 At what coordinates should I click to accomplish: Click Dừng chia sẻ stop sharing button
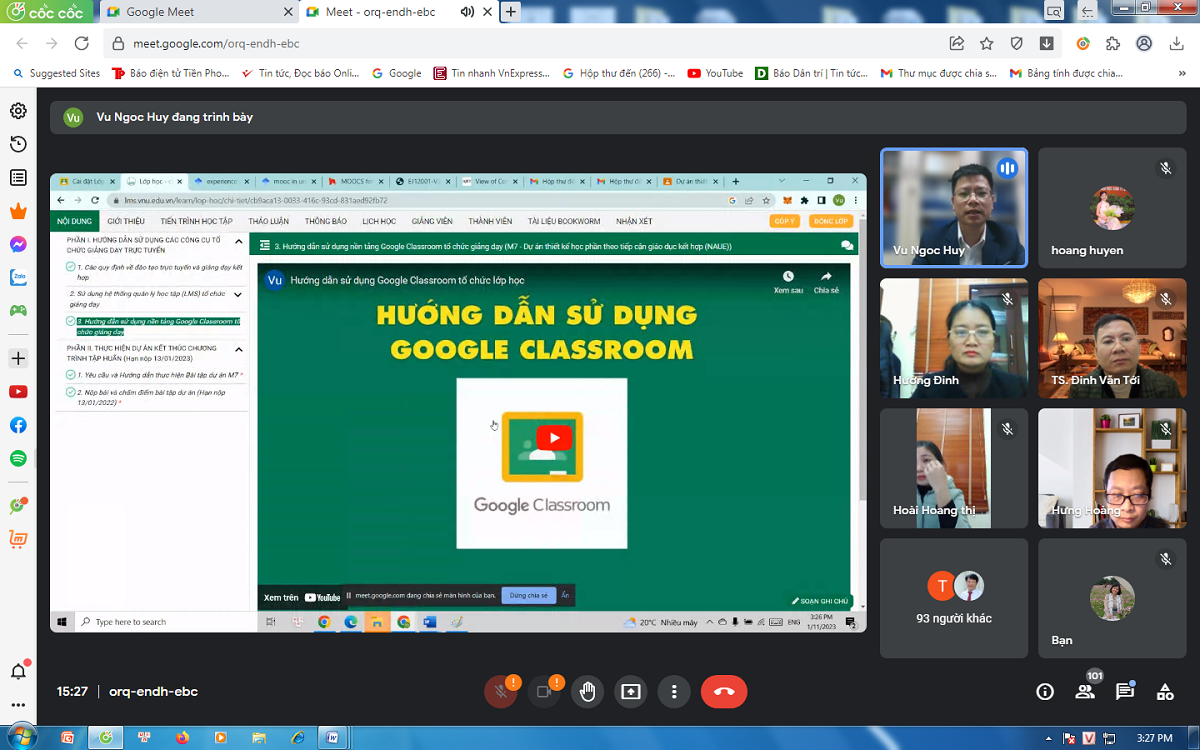pos(528,595)
